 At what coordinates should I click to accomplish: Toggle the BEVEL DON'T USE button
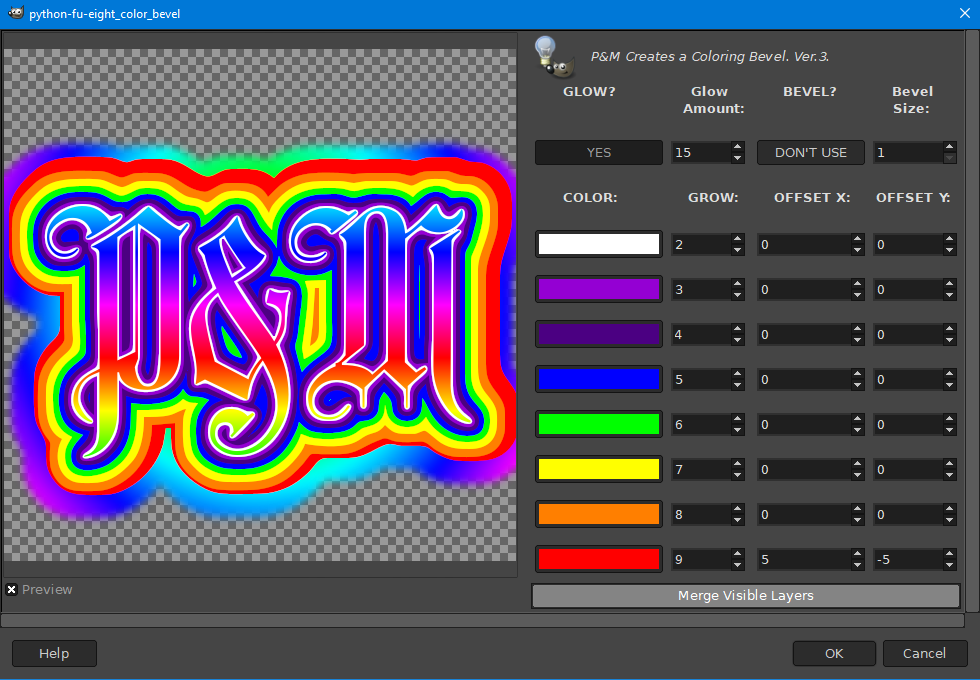[x=811, y=152]
